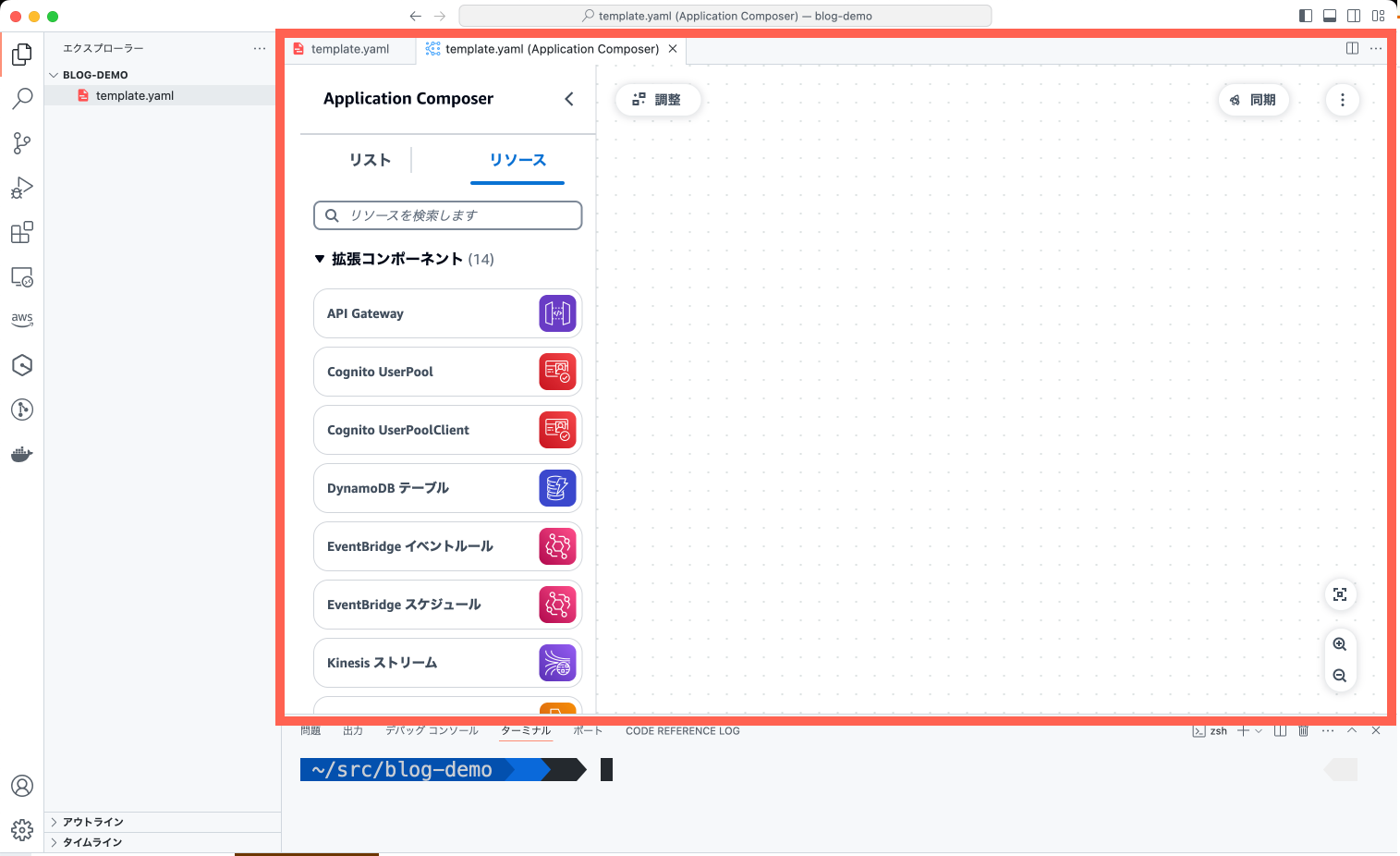The height and width of the screenshot is (856, 1400).
Task: Open the Git Graph icon in activity bar
Action: (x=22, y=410)
